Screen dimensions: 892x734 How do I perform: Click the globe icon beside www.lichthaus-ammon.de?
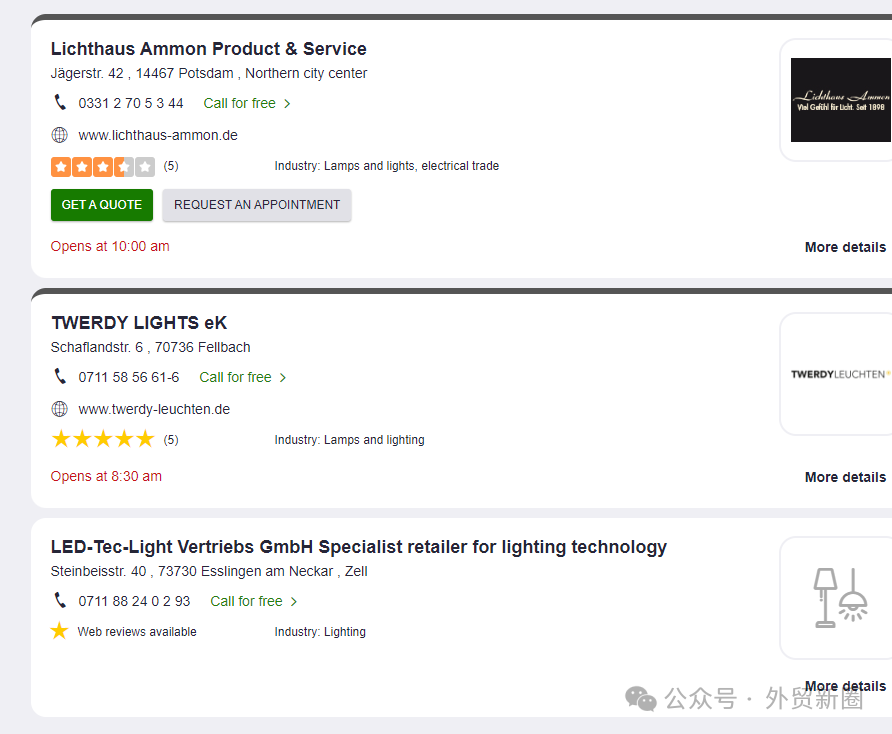pos(60,135)
